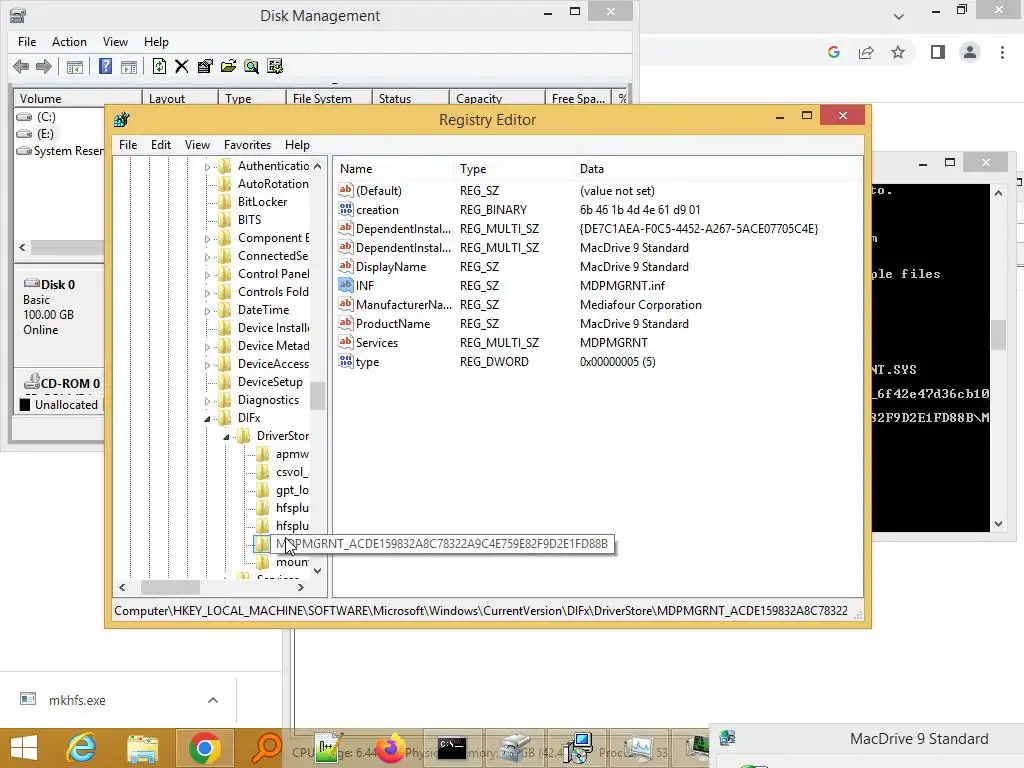Image resolution: width=1024 pixels, height=768 pixels.
Task: Expand the Component Based registry key
Action: click(207, 239)
